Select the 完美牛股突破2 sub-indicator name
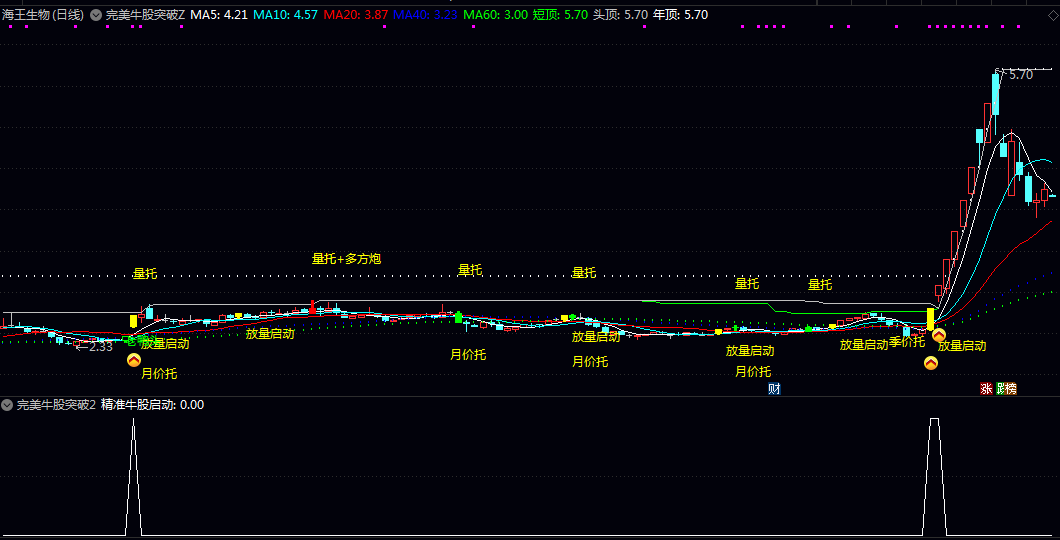1060x540 pixels. pyautogui.click(x=56, y=405)
